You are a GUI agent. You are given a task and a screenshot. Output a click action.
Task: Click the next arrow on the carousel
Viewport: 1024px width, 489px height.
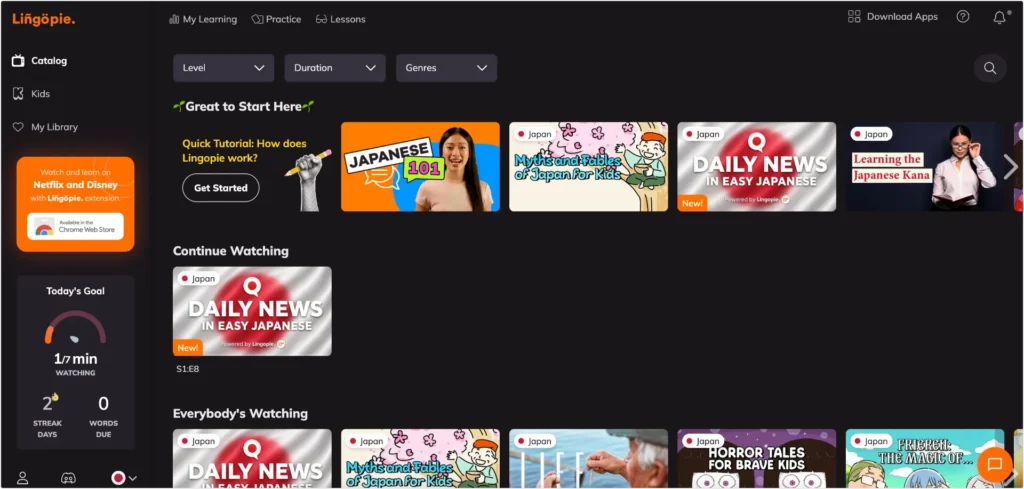click(1010, 166)
